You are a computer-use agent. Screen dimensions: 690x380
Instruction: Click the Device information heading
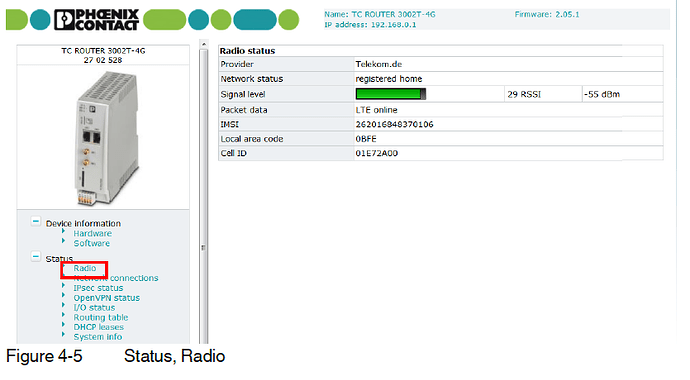point(83,223)
